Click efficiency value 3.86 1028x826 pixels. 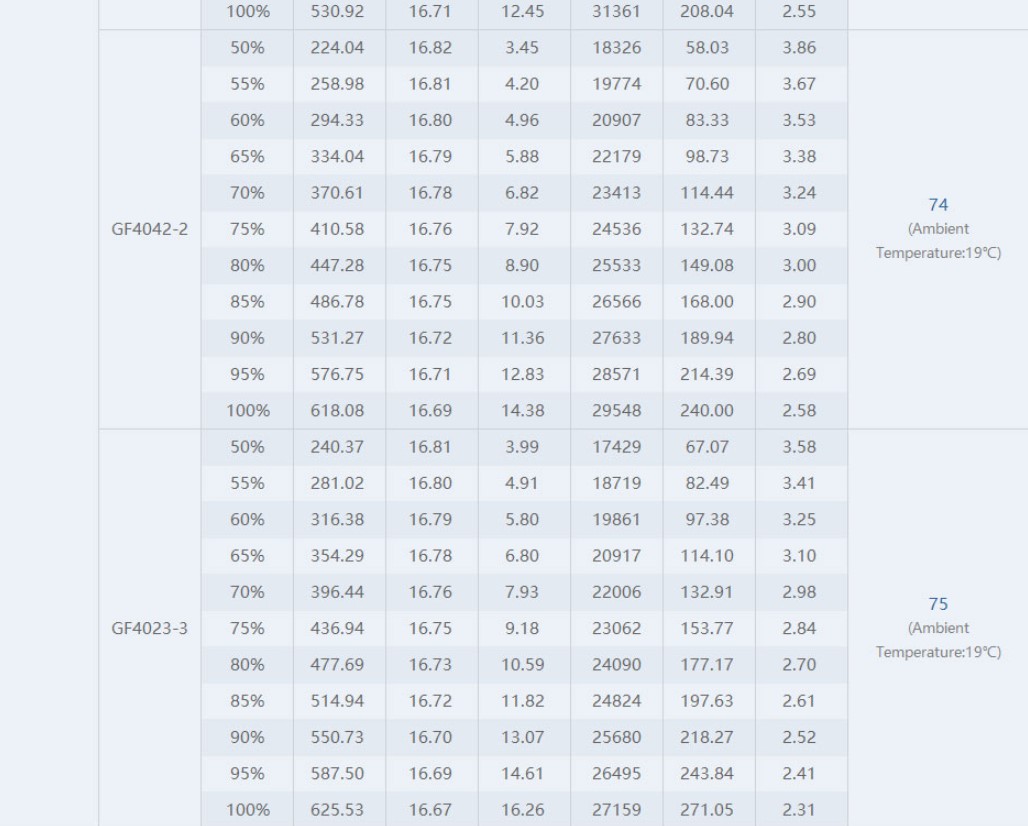point(799,48)
